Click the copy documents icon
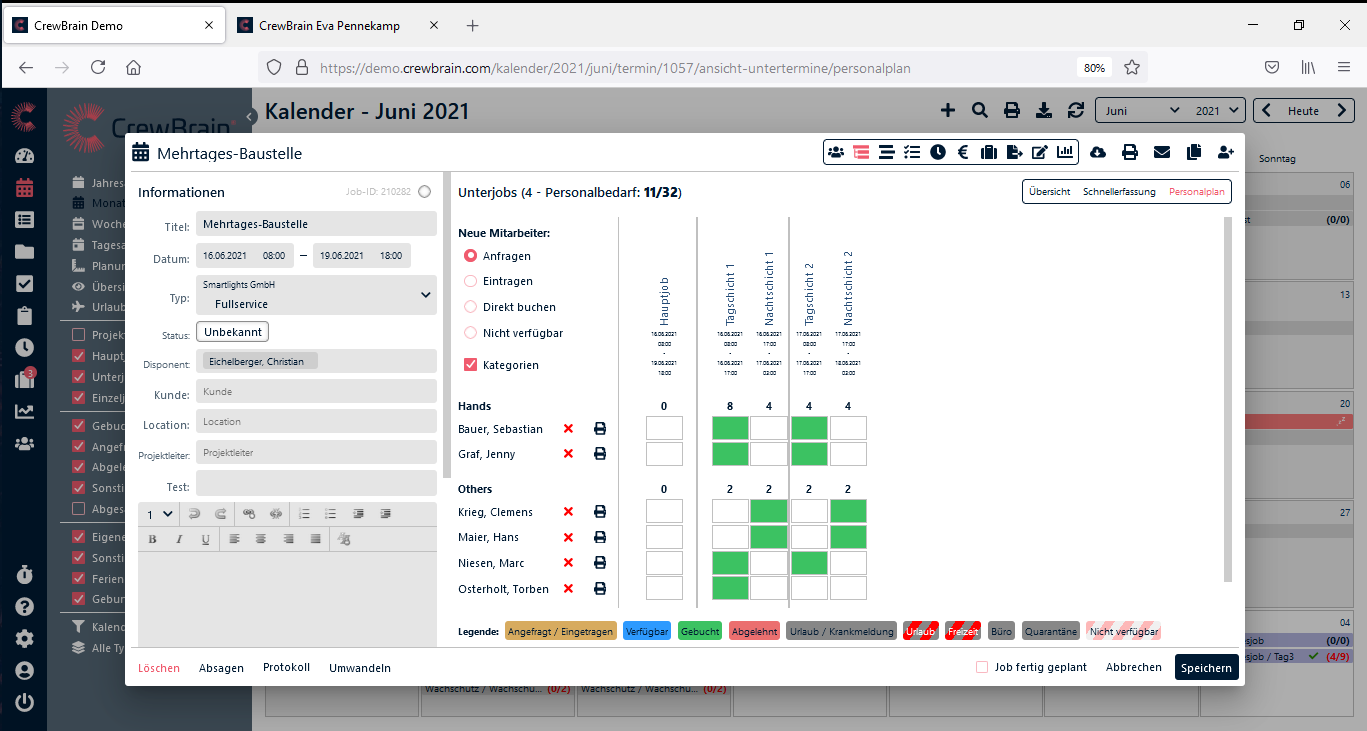Viewport: 1367px width, 731px height. pos(1193,152)
